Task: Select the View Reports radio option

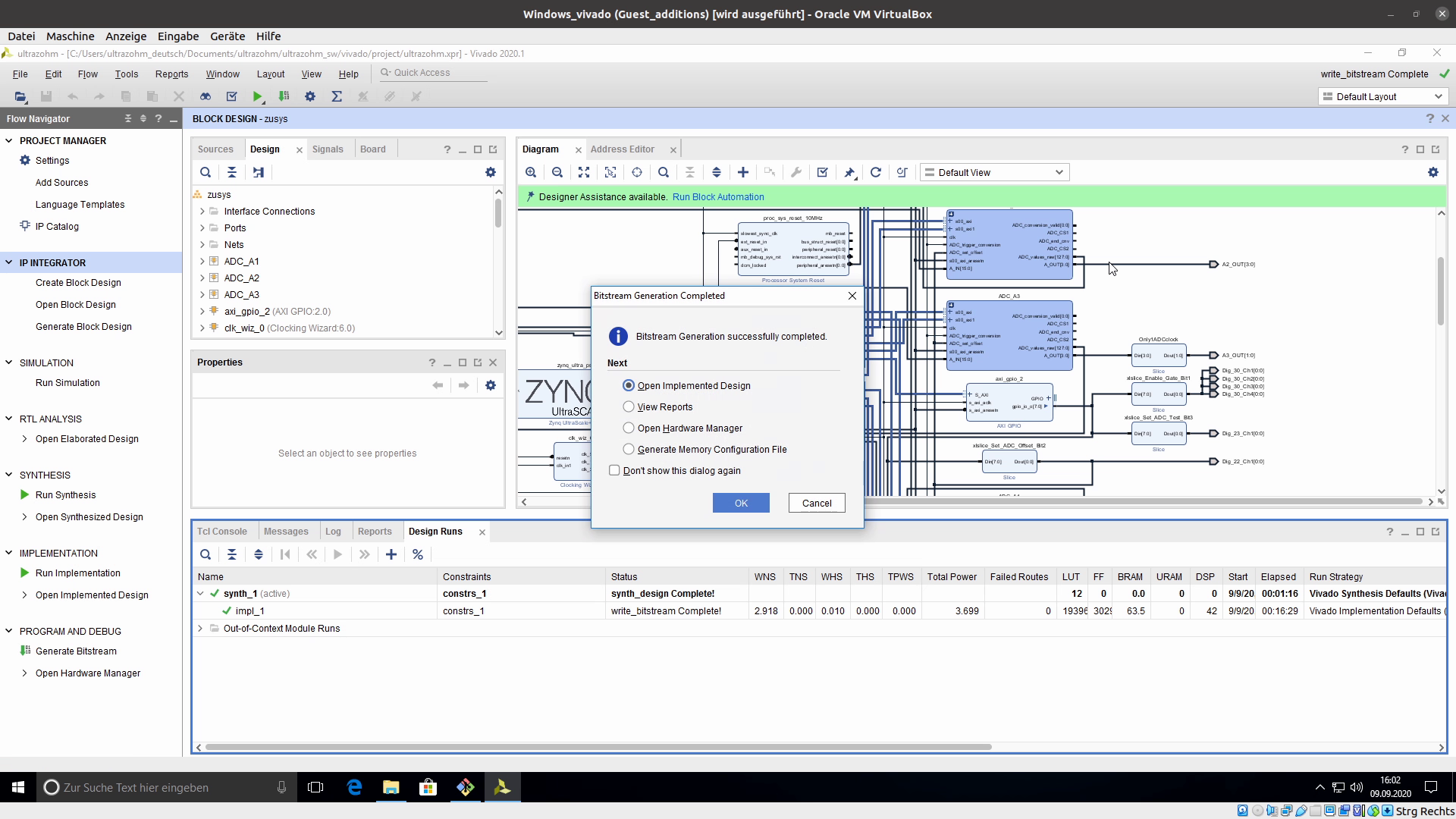Action: [x=629, y=406]
